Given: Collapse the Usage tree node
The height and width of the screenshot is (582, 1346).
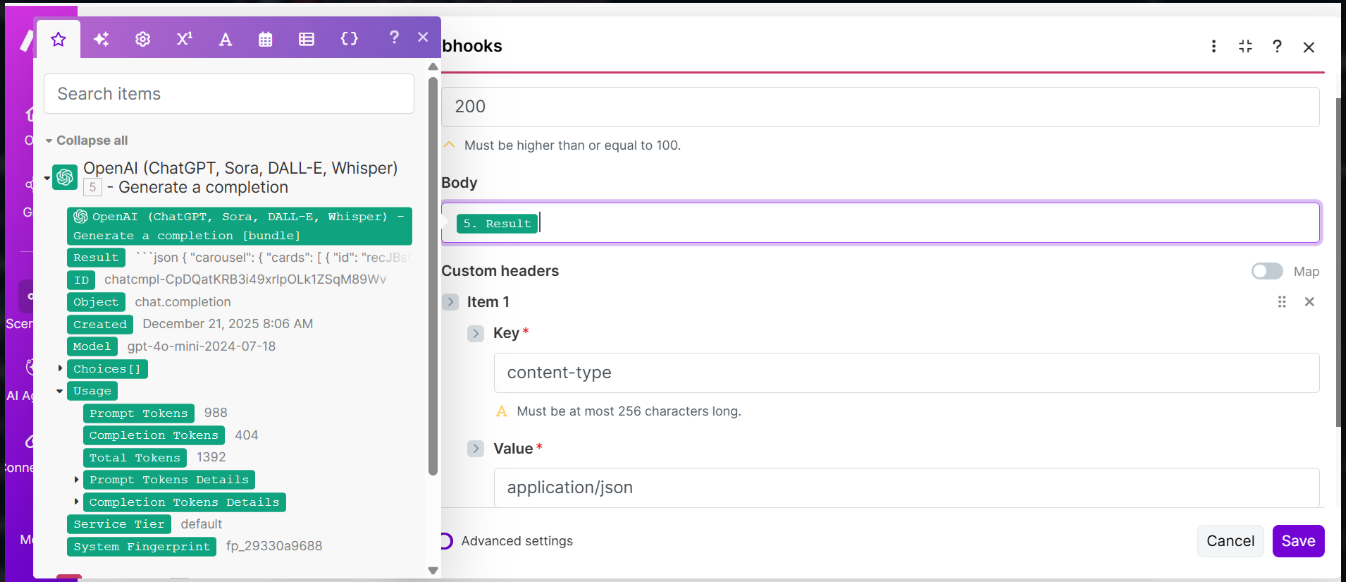Looking at the screenshot, I should click(x=60, y=391).
